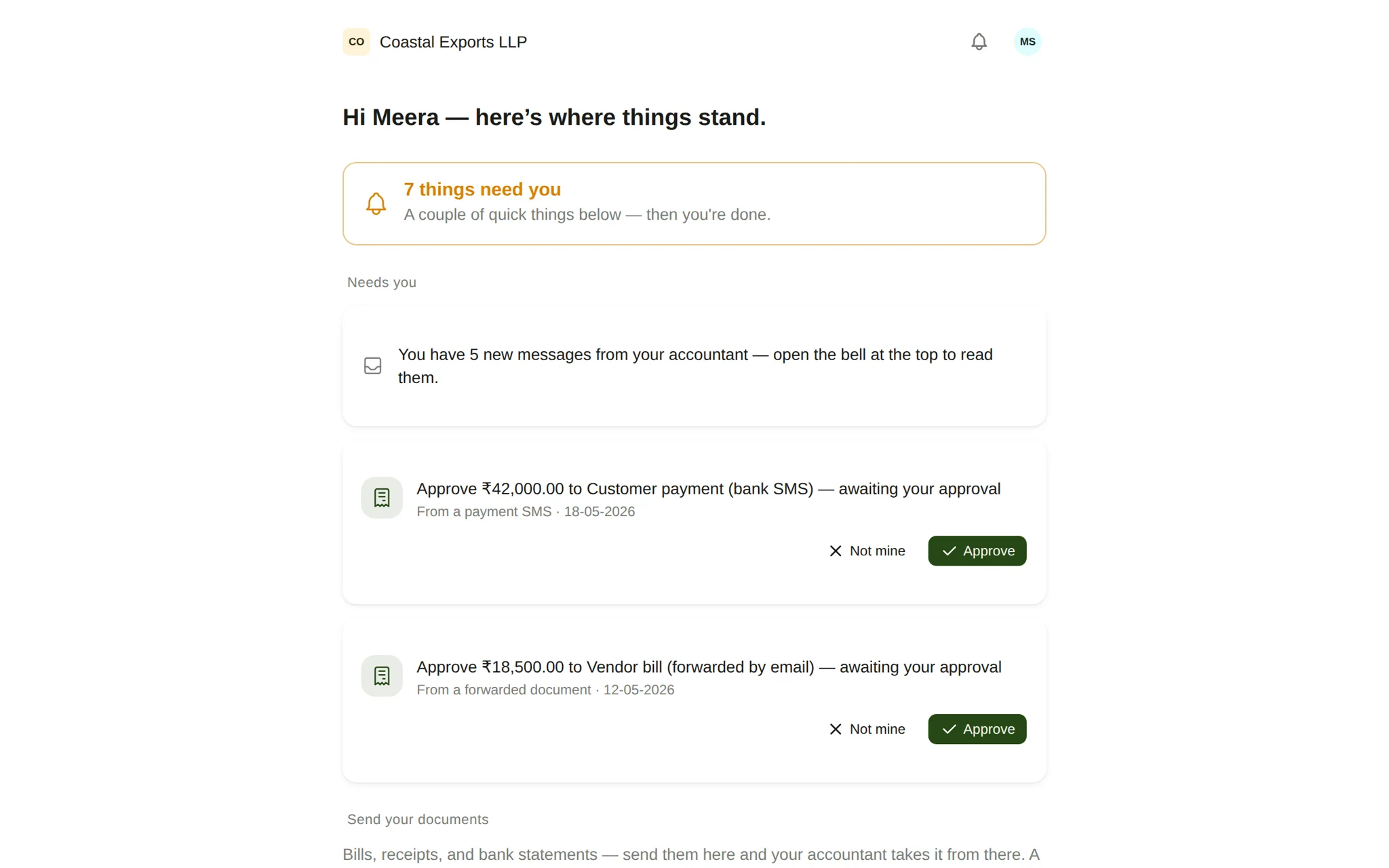Click the 'Hi Meera' greeting heading
The width and height of the screenshot is (1389, 868).
tap(554, 117)
